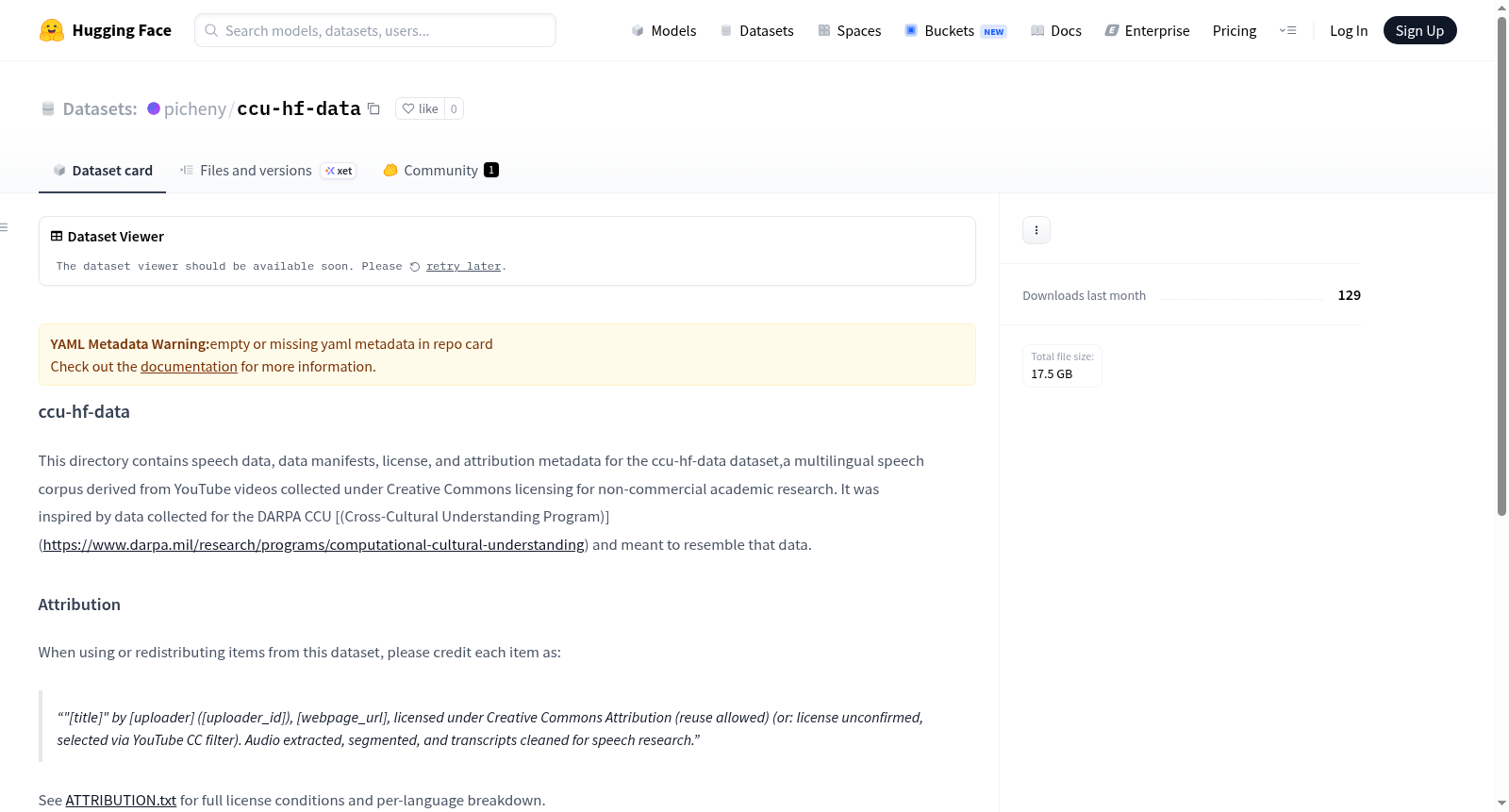The image size is (1509, 812).
Task: Click the Community tab count badge
Action: point(491,170)
